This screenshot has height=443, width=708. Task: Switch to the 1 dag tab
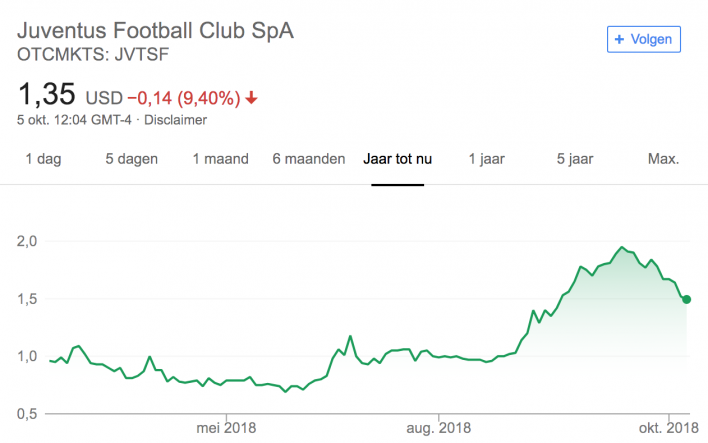click(42, 159)
